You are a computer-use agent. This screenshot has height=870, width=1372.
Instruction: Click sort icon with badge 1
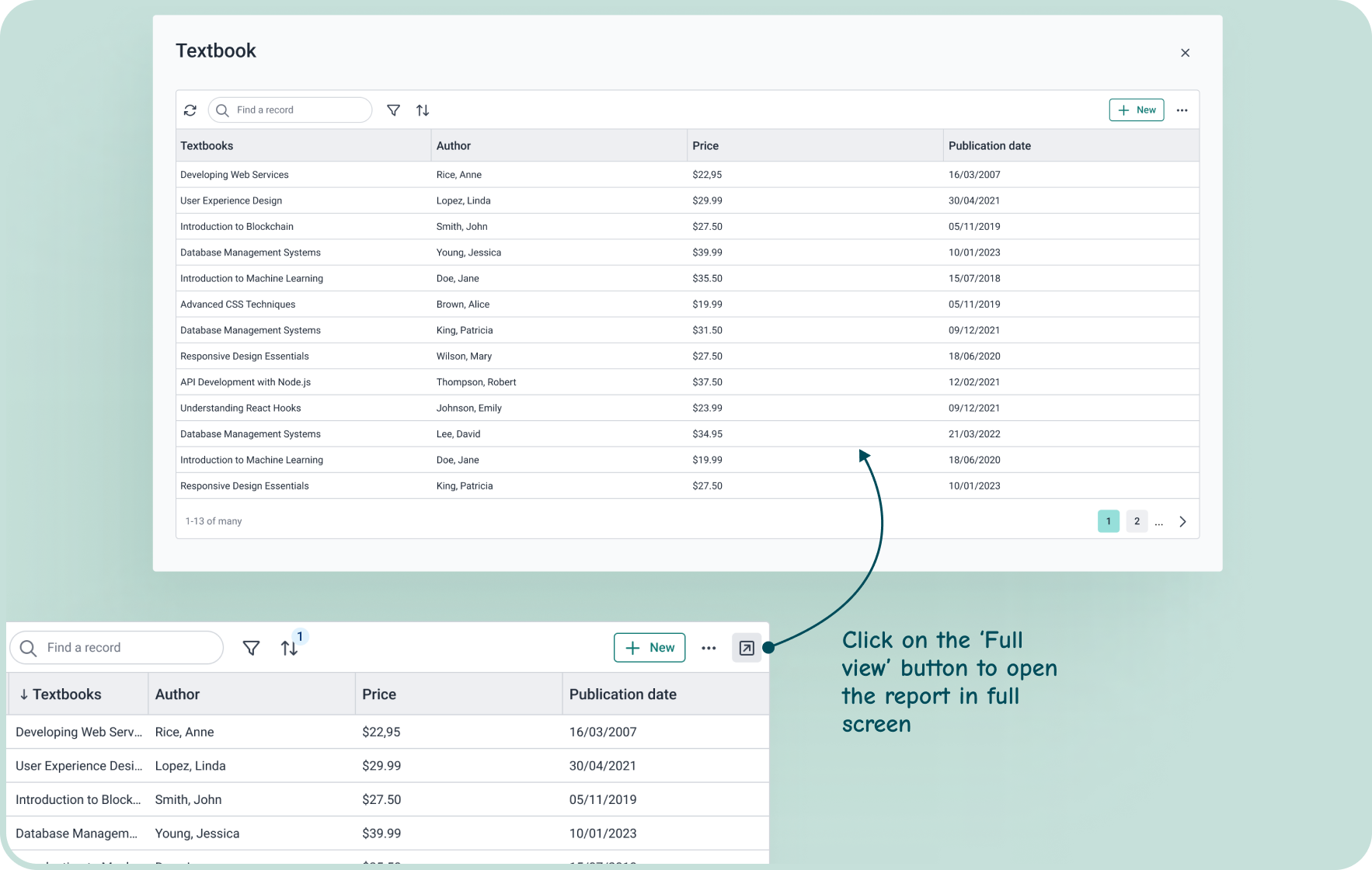[x=289, y=648]
